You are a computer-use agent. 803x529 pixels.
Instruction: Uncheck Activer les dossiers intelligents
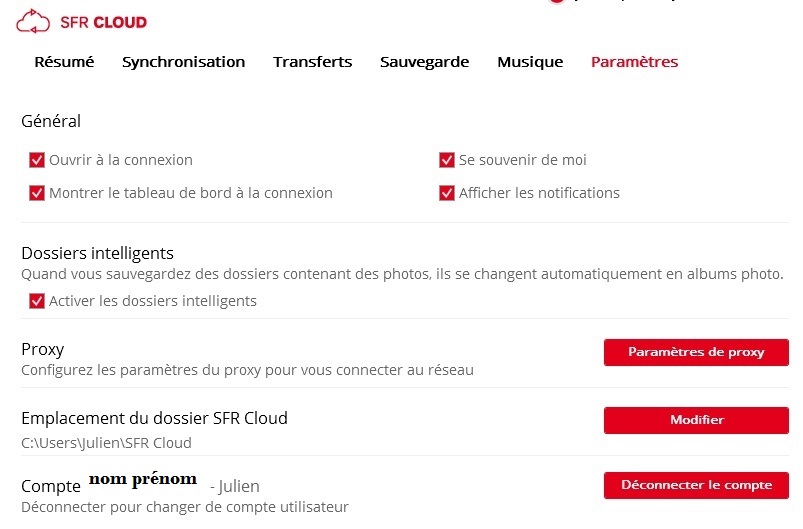click(x=38, y=301)
